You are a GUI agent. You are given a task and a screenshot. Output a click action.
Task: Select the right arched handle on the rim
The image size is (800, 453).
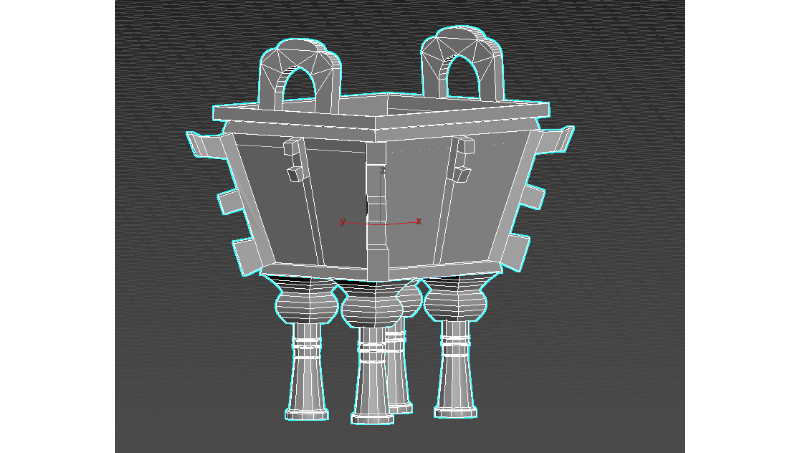(x=462, y=58)
